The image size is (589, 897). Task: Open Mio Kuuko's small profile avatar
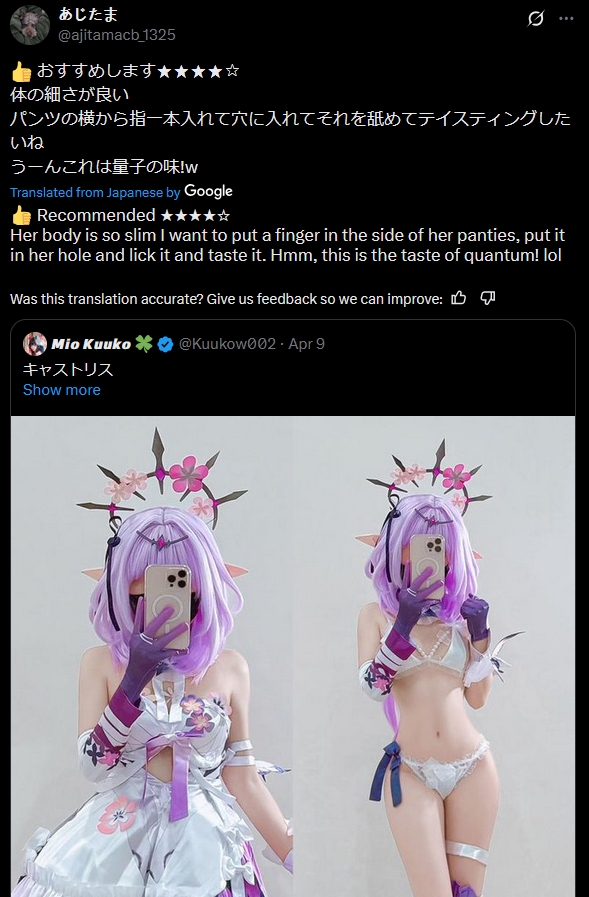pyautogui.click(x=35, y=344)
